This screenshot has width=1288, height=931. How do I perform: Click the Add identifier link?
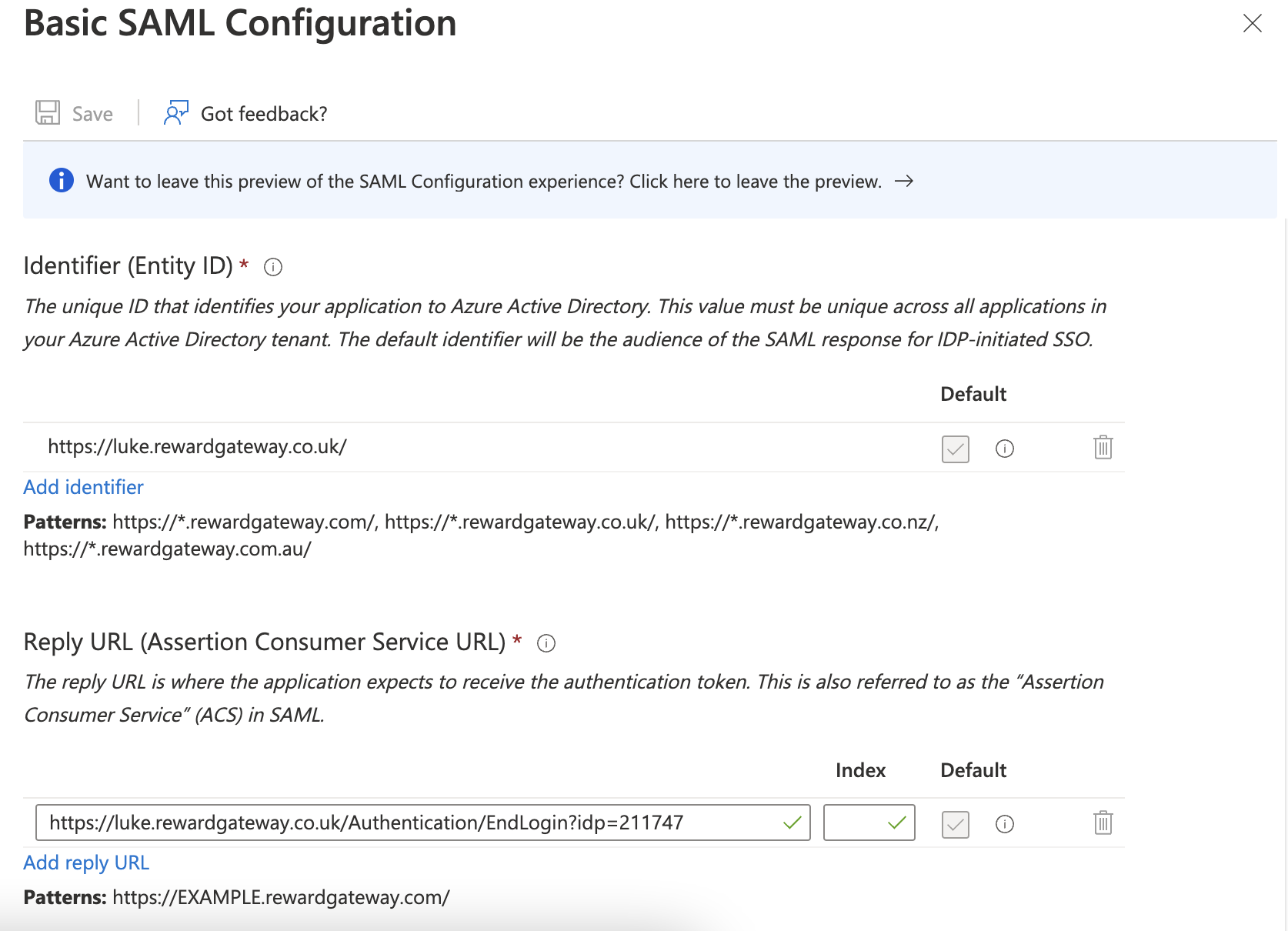(x=83, y=487)
